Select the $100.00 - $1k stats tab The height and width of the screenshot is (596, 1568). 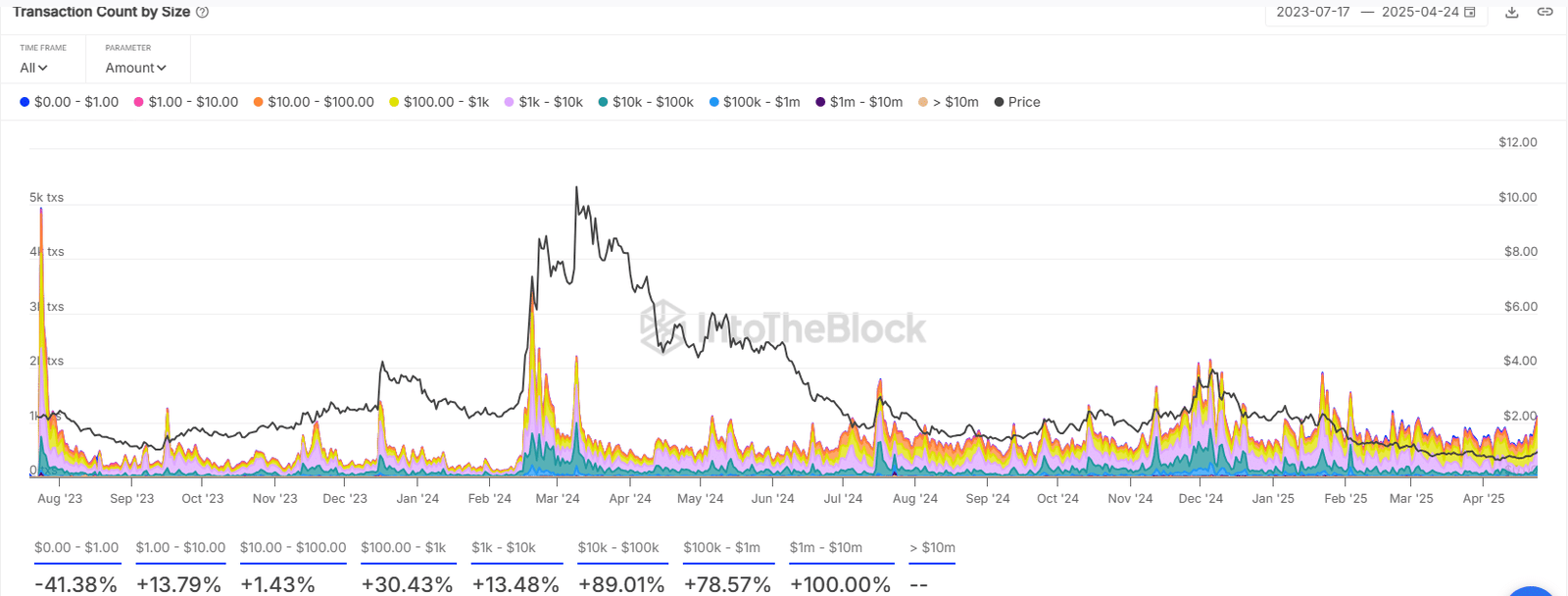(x=404, y=548)
